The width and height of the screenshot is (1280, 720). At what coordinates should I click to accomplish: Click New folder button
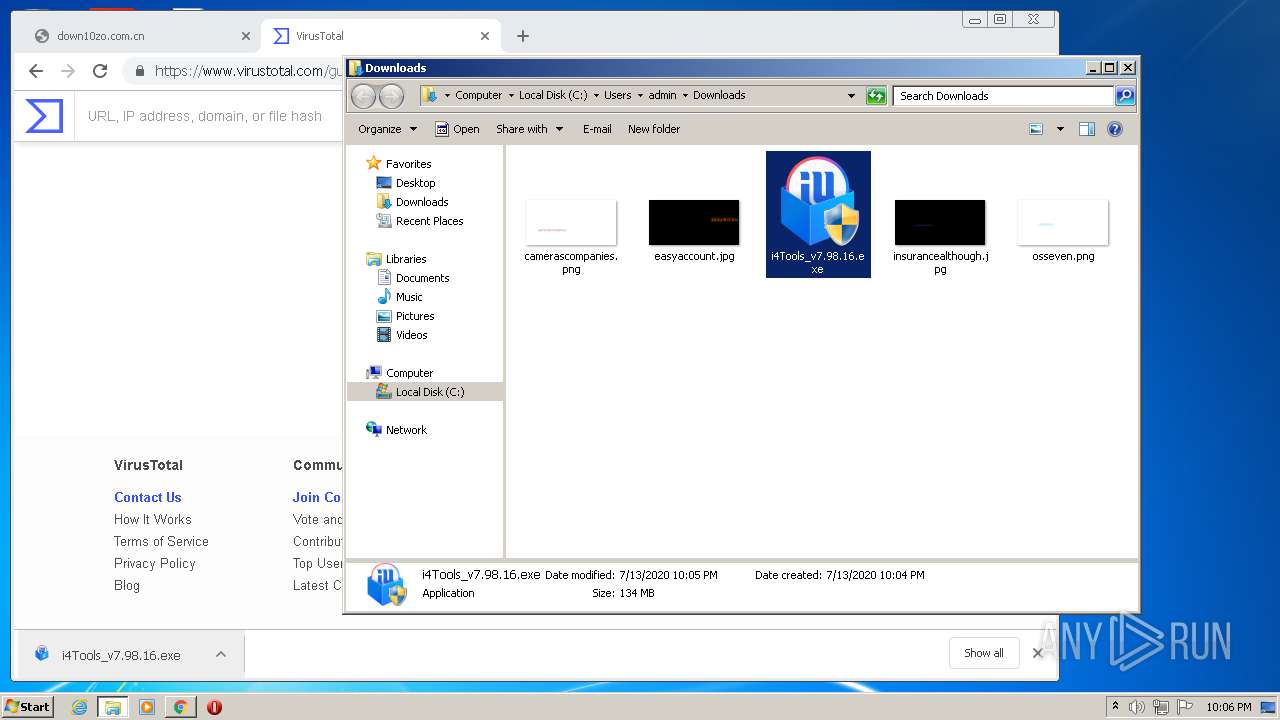(x=654, y=129)
